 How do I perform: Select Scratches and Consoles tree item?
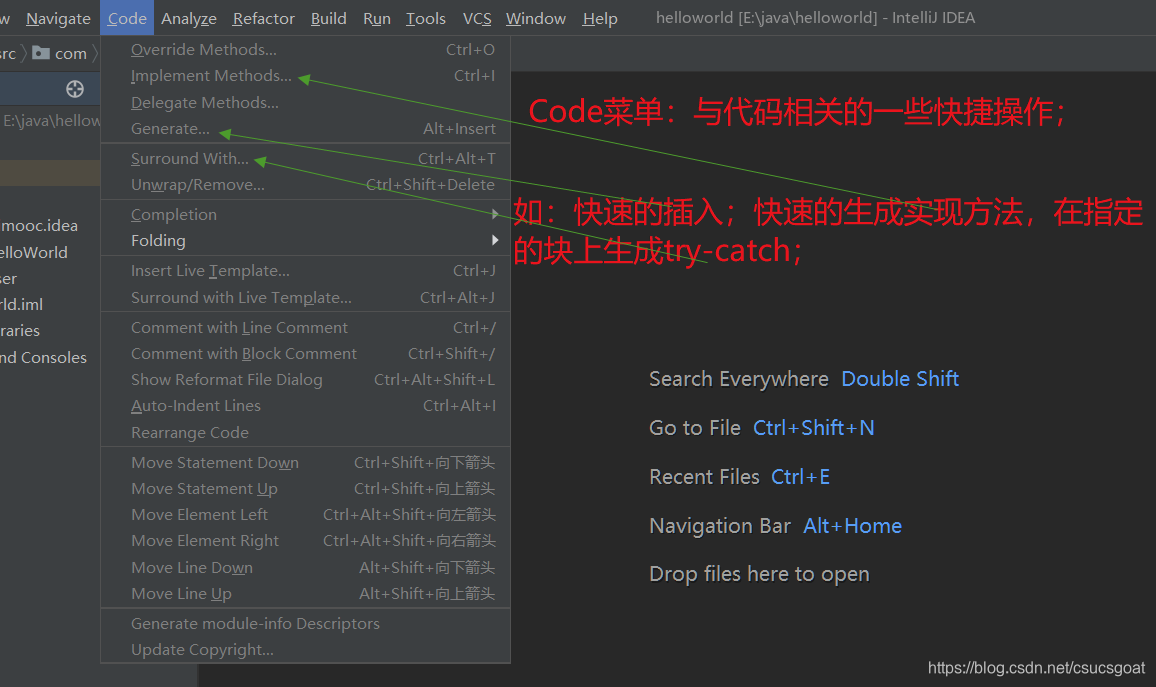[43, 358]
